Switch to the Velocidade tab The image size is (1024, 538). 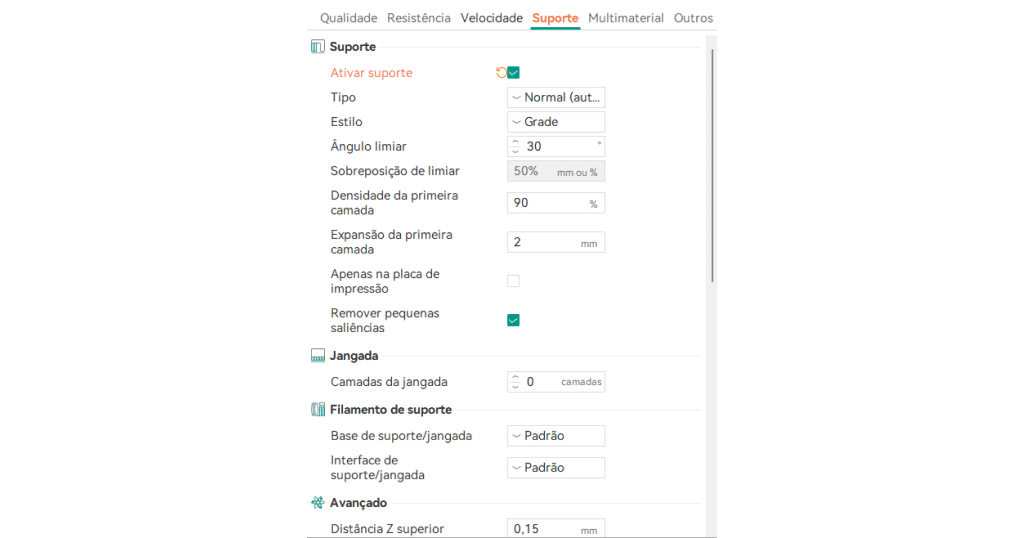coord(491,18)
